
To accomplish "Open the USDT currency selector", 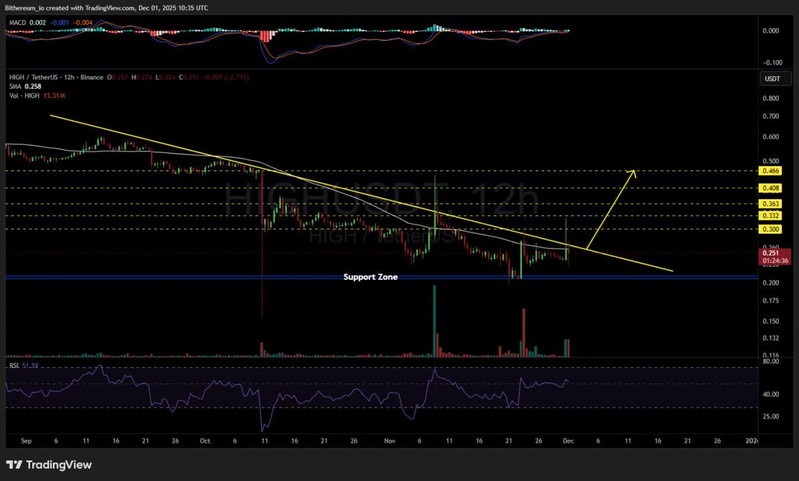I will 770,77.
